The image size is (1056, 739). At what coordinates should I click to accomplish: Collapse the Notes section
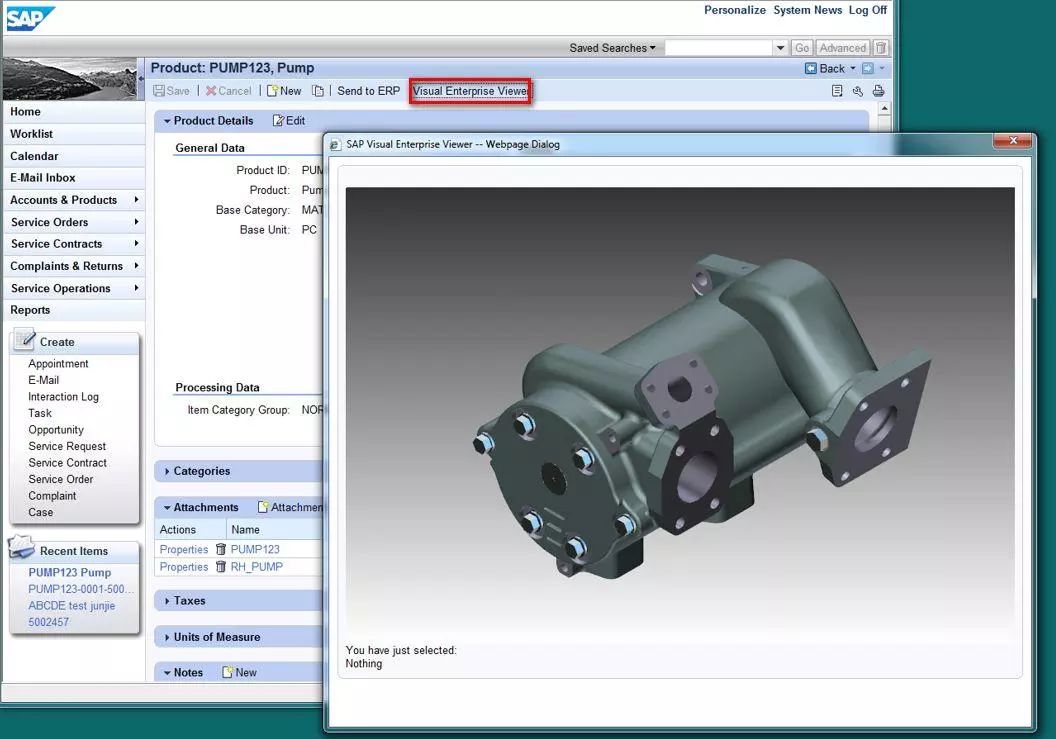167,673
